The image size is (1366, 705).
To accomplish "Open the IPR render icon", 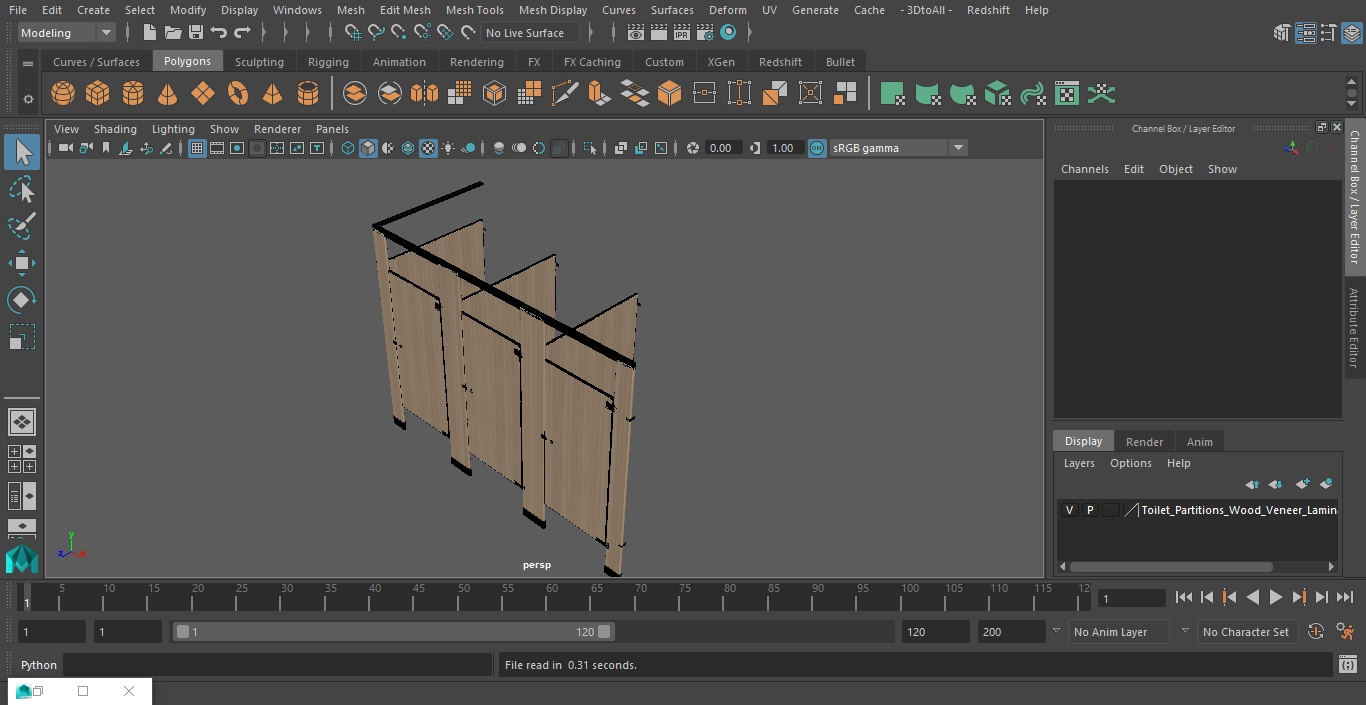I will pos(682,33).
